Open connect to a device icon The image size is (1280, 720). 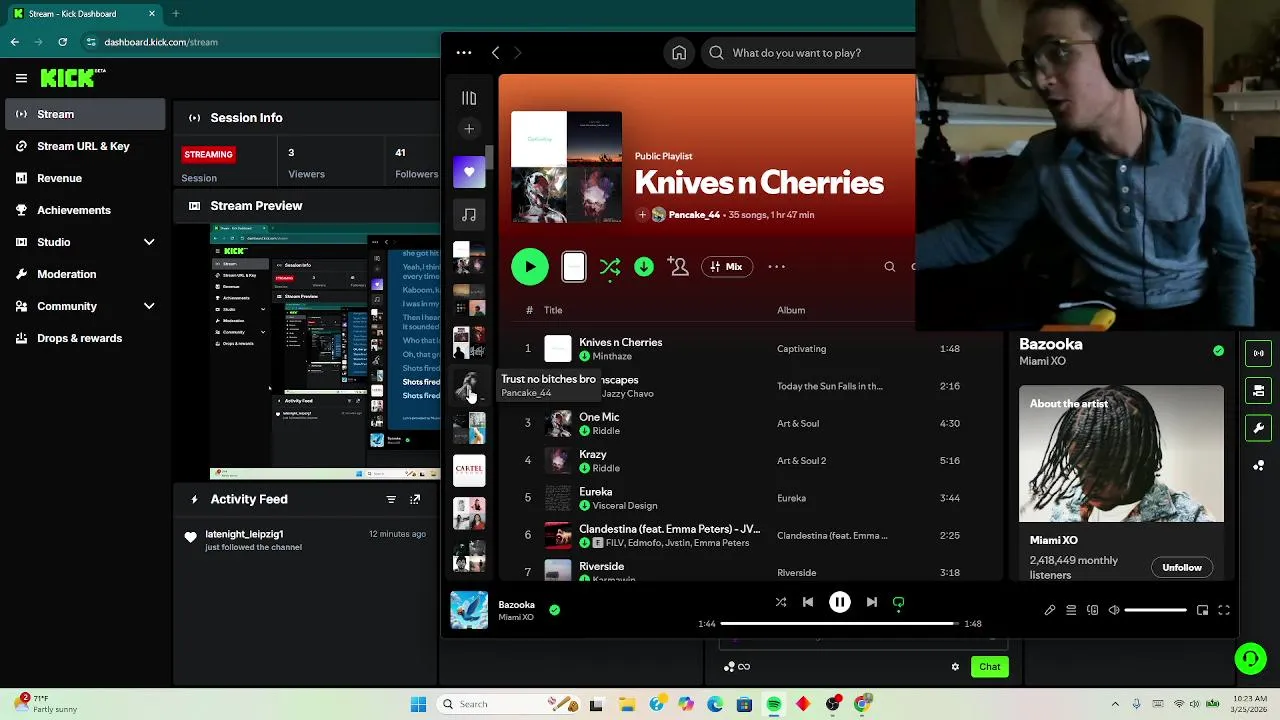click(x=1092, y=610)
